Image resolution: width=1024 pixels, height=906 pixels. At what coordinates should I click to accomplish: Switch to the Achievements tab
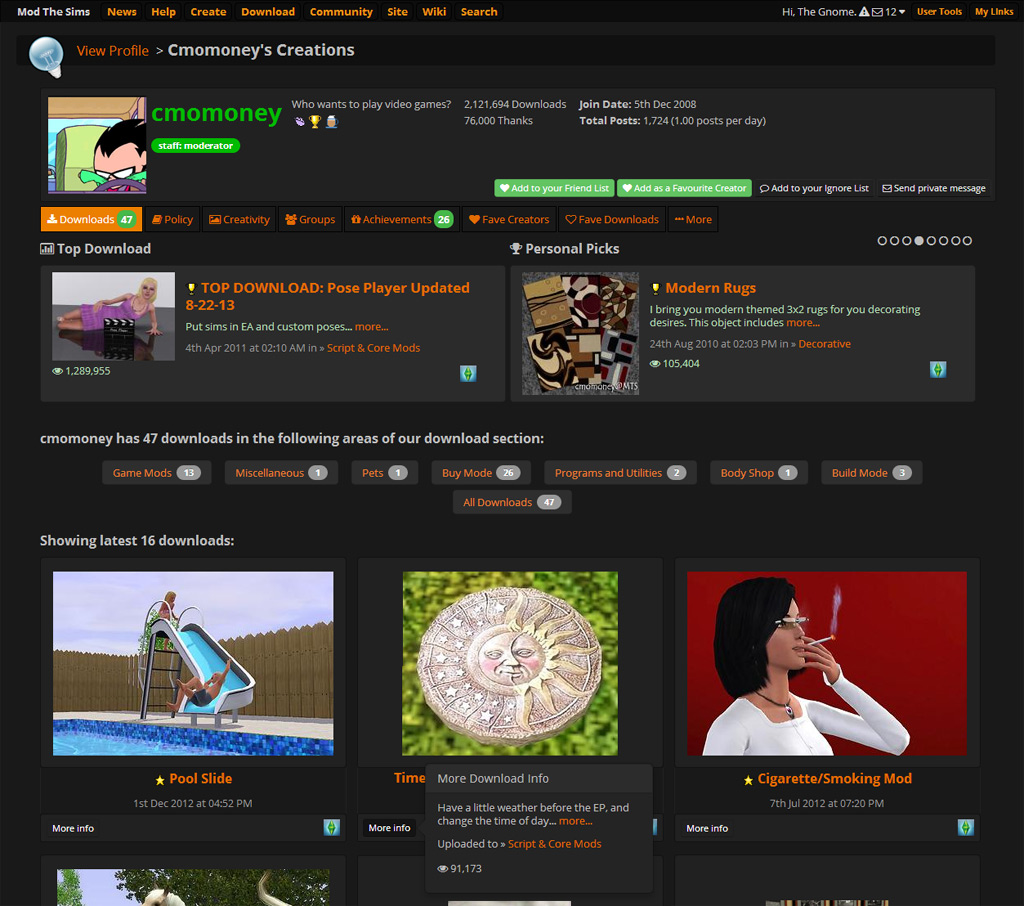pos(401,219)
